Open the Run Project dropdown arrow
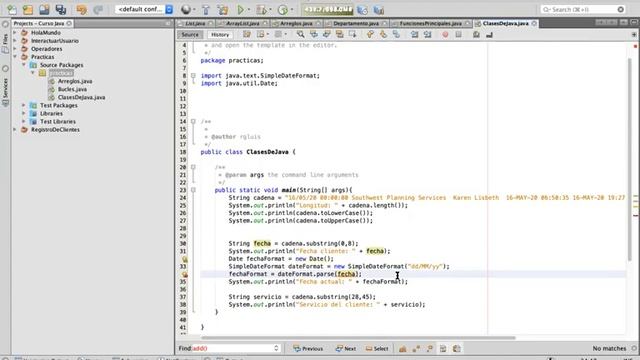This screenshot has width=640, height=360. tap(249, 9)
